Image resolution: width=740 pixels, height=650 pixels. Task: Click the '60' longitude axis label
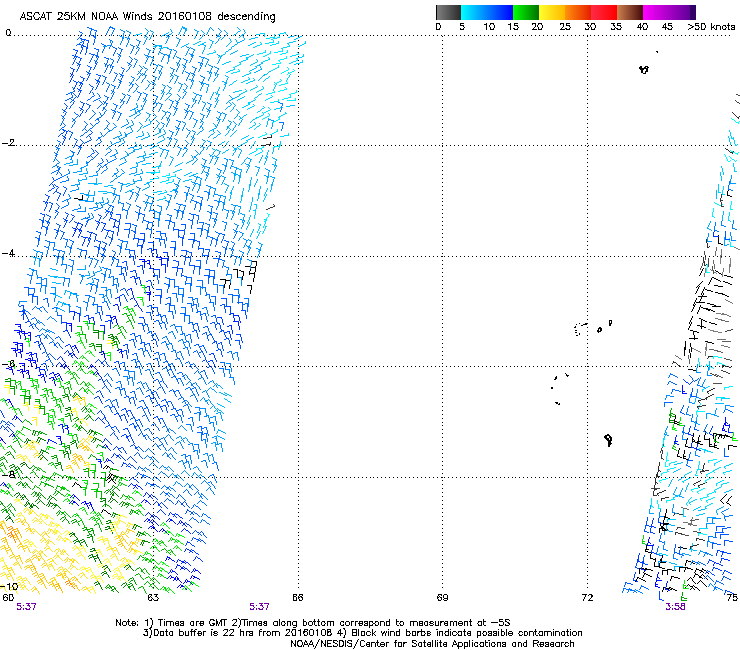pyautogui.click(x=8, y=598)
